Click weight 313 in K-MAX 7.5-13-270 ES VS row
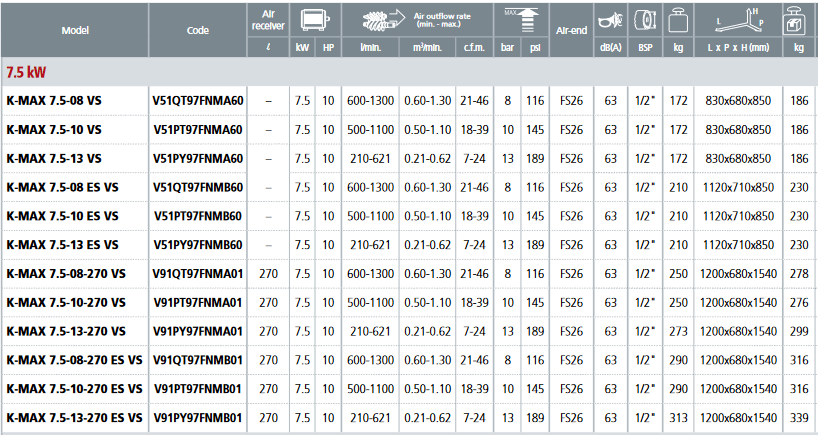 pyautogui.click(x=678, y=418)
